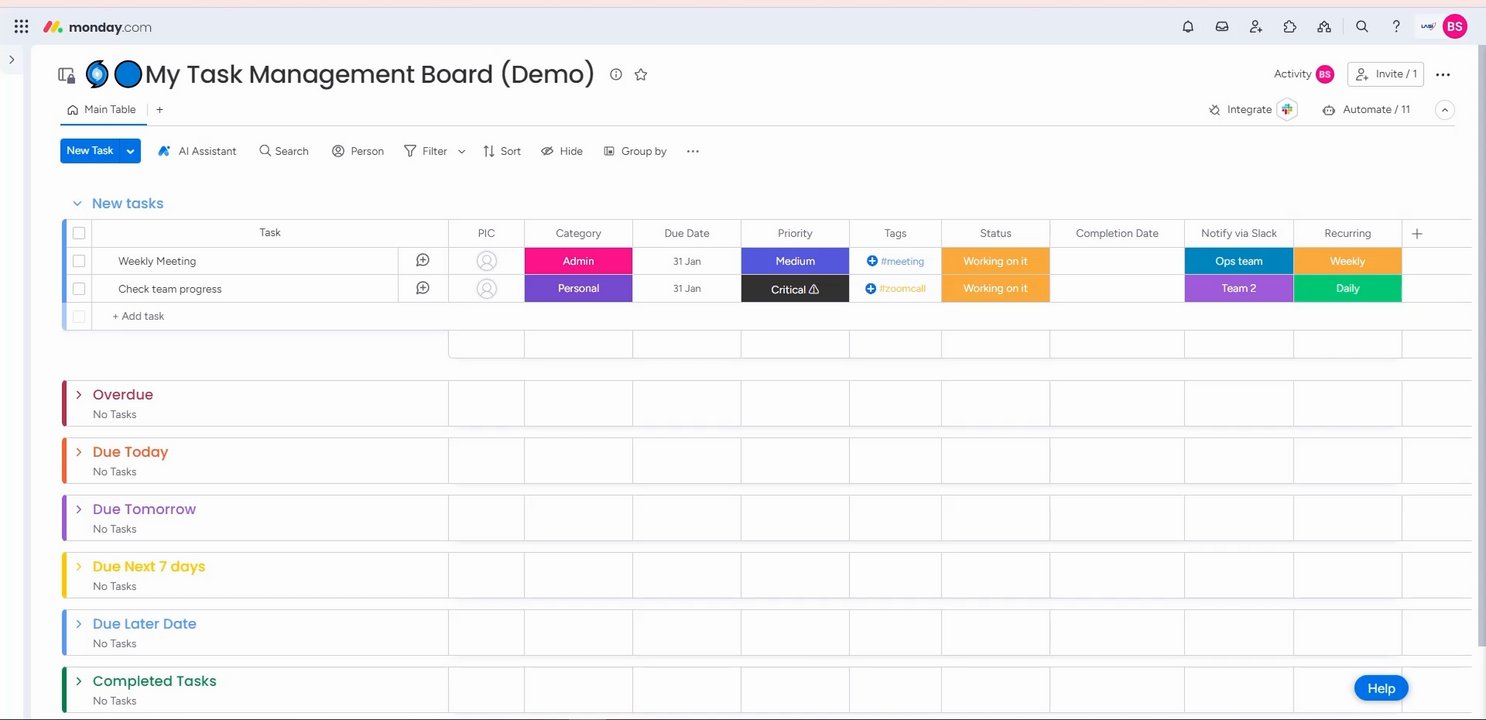Open the Sort menu

[x=502, y=151]
